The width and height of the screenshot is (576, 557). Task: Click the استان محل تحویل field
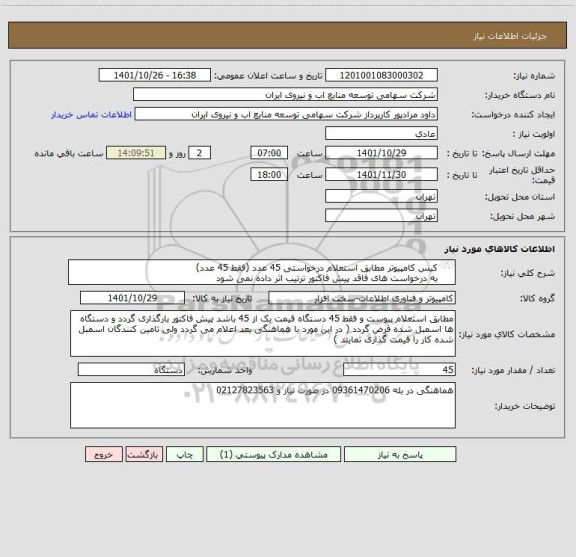[381, 197]
